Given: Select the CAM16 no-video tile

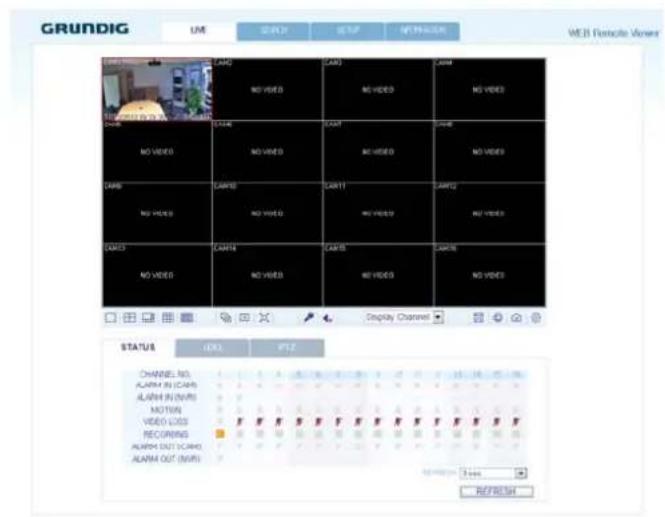Looking at the screenshot, I should tap(490, 275).
